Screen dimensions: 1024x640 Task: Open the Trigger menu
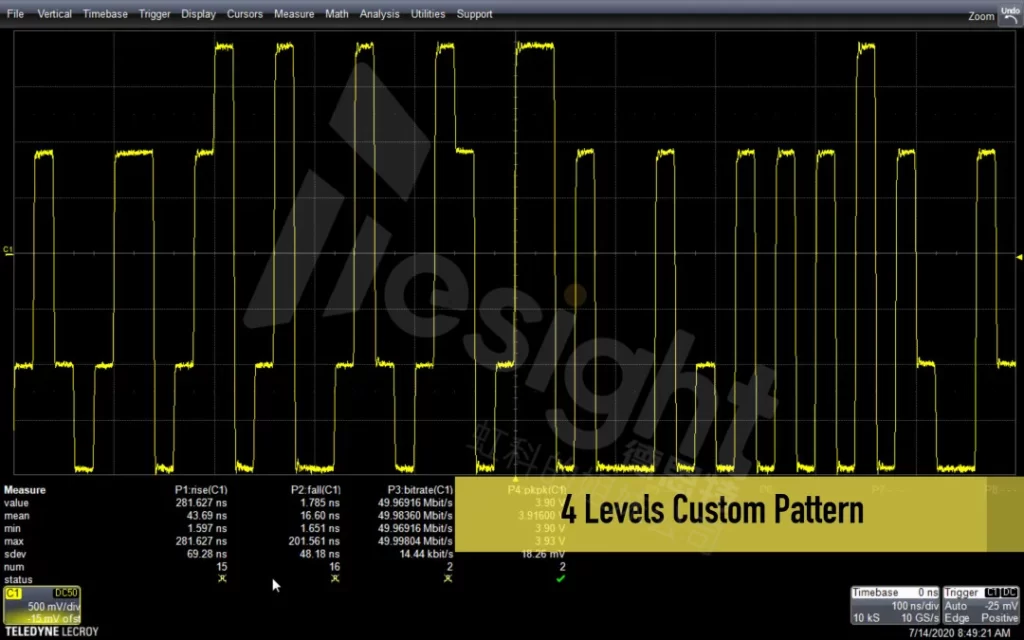155,14
